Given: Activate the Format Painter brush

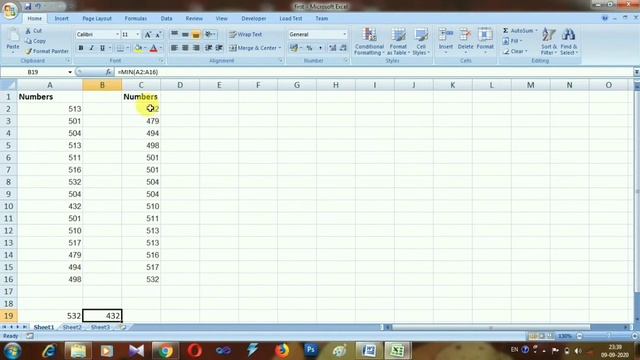Looking at the screenshot, I should point(47,51).
